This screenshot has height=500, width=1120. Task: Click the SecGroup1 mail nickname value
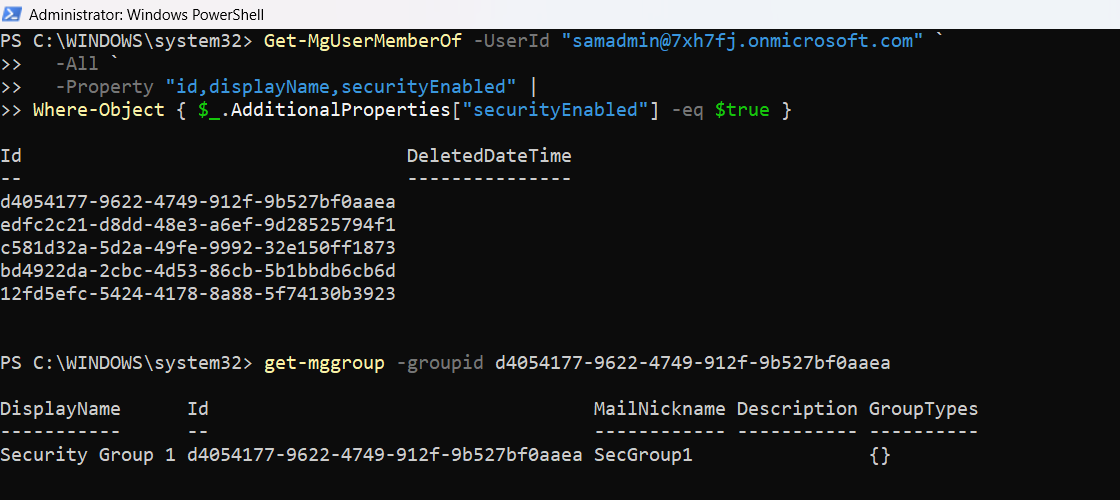coord(643,455)
